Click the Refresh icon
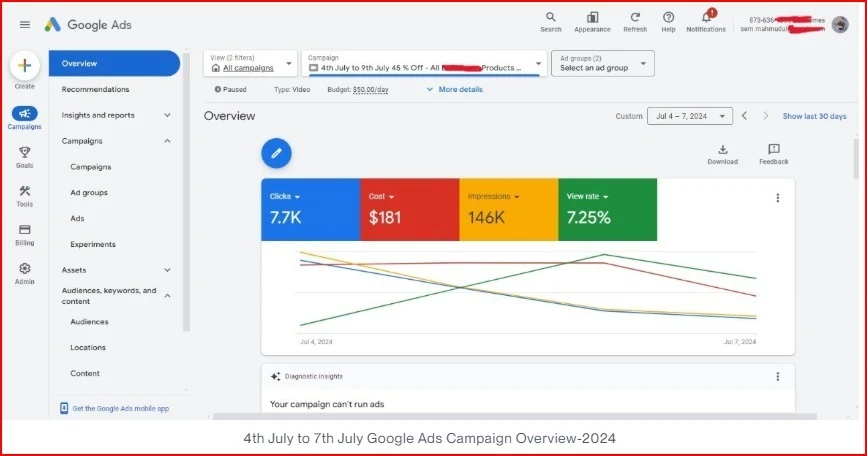 click(635, 17)
